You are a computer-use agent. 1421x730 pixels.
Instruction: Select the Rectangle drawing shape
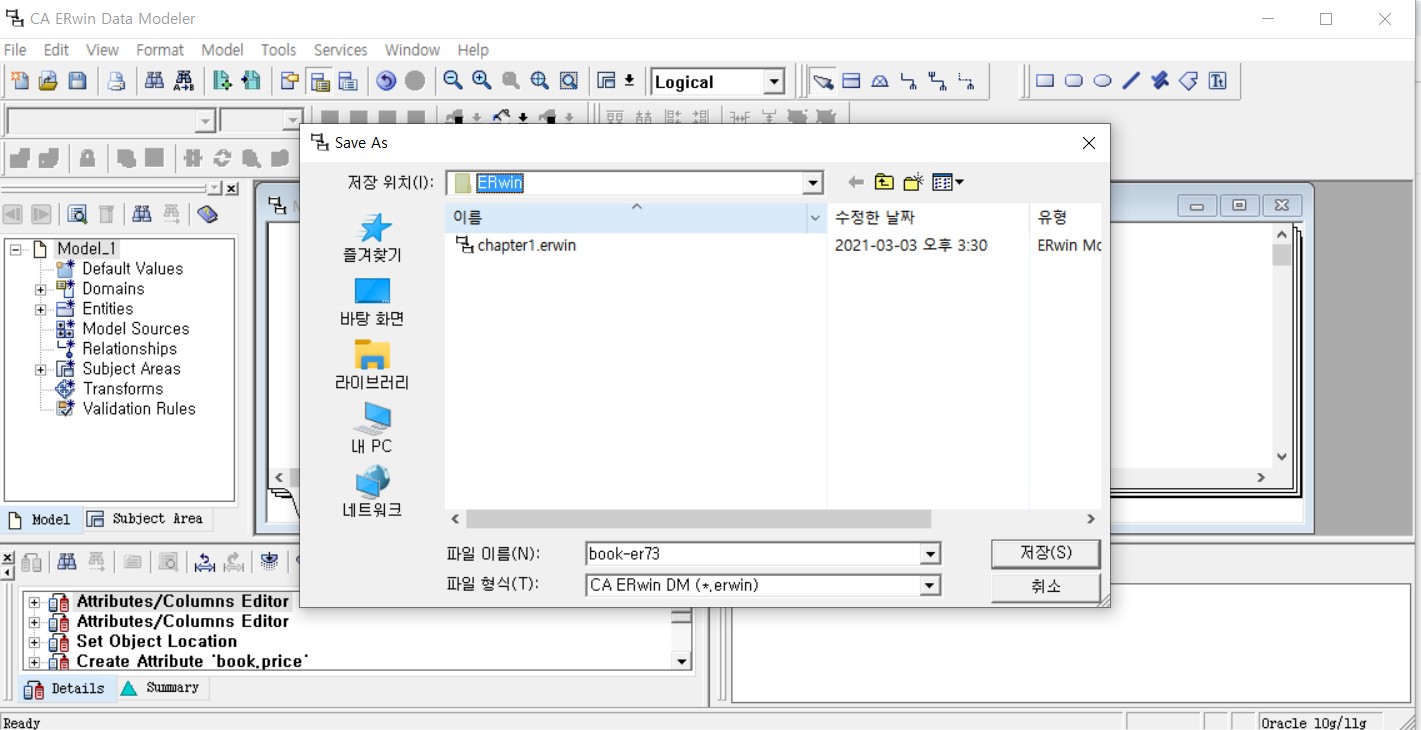[x=1045, y=81]
